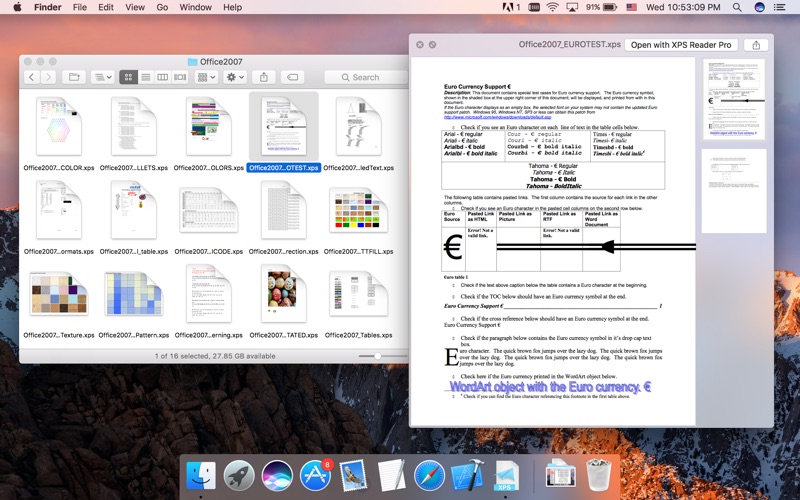
Task: Open the Arrange items dropdown
Action: (206, 77)
